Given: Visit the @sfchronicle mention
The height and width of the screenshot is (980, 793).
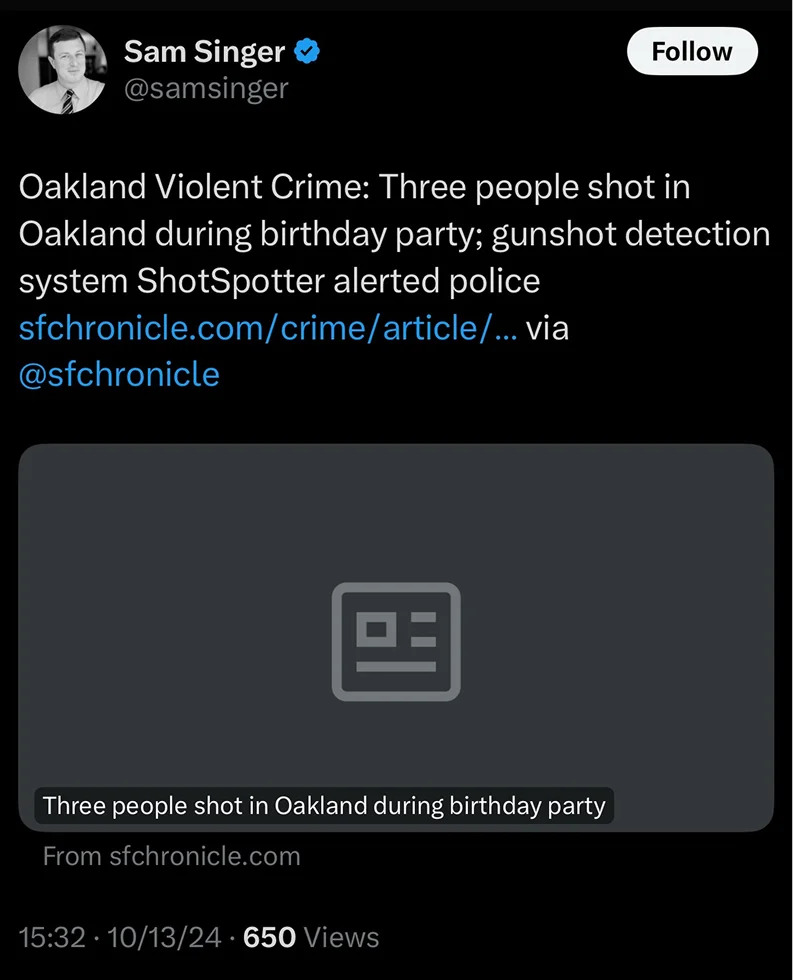Looking at the screenshot, I should [x=119, y=374].
